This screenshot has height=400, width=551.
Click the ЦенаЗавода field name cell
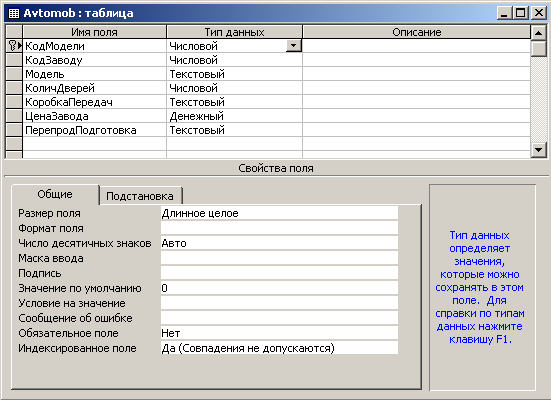click(x=95, y=116)
